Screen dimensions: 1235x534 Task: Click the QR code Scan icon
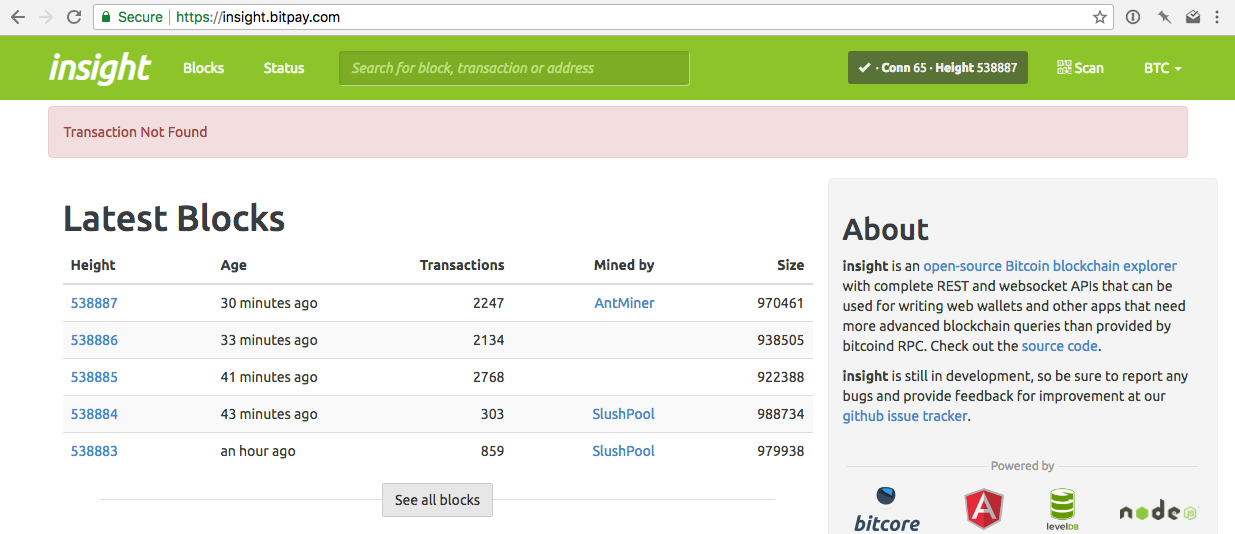pos(1064,67)
